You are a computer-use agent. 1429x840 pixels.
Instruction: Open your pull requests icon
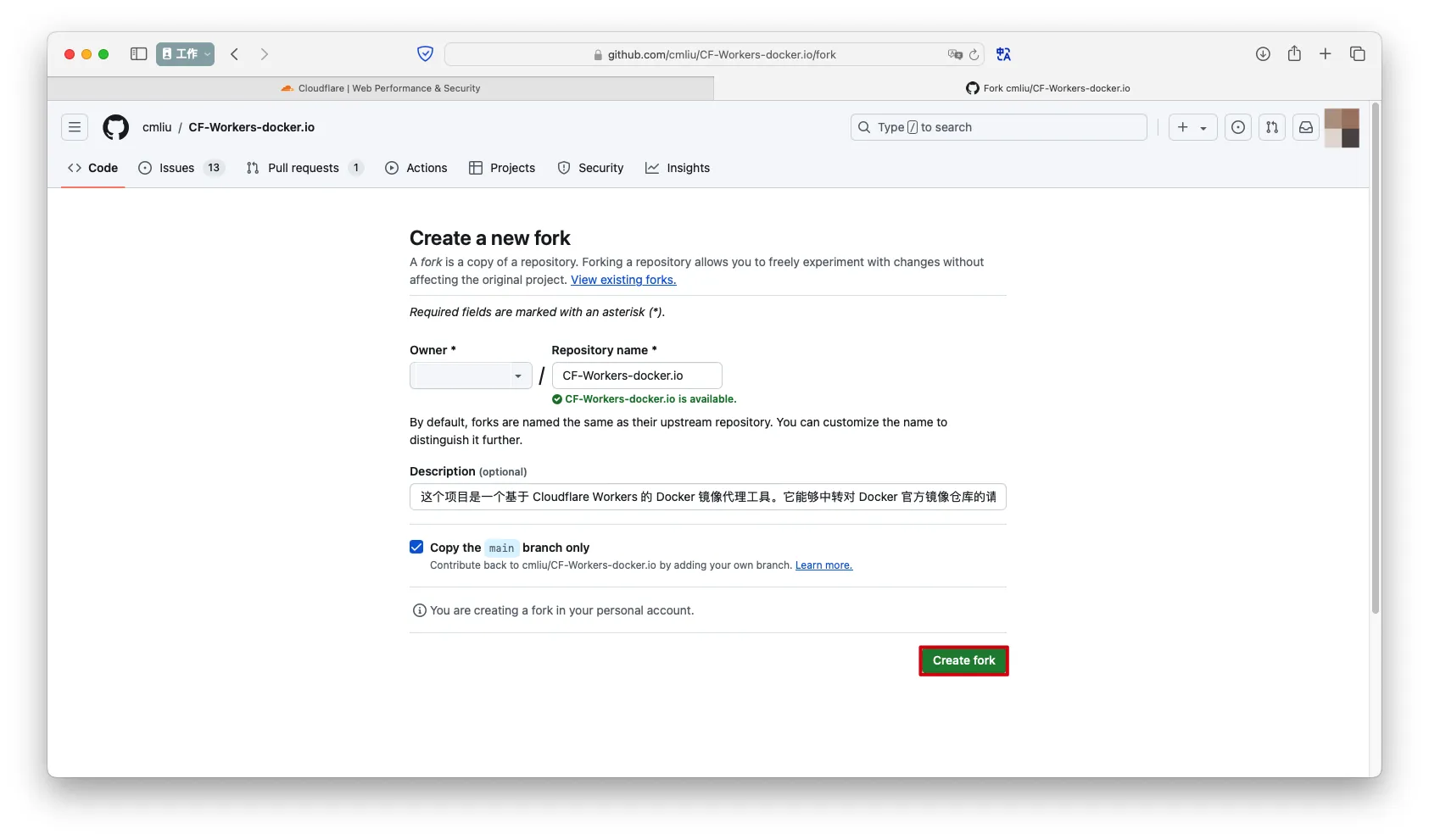1272,127
